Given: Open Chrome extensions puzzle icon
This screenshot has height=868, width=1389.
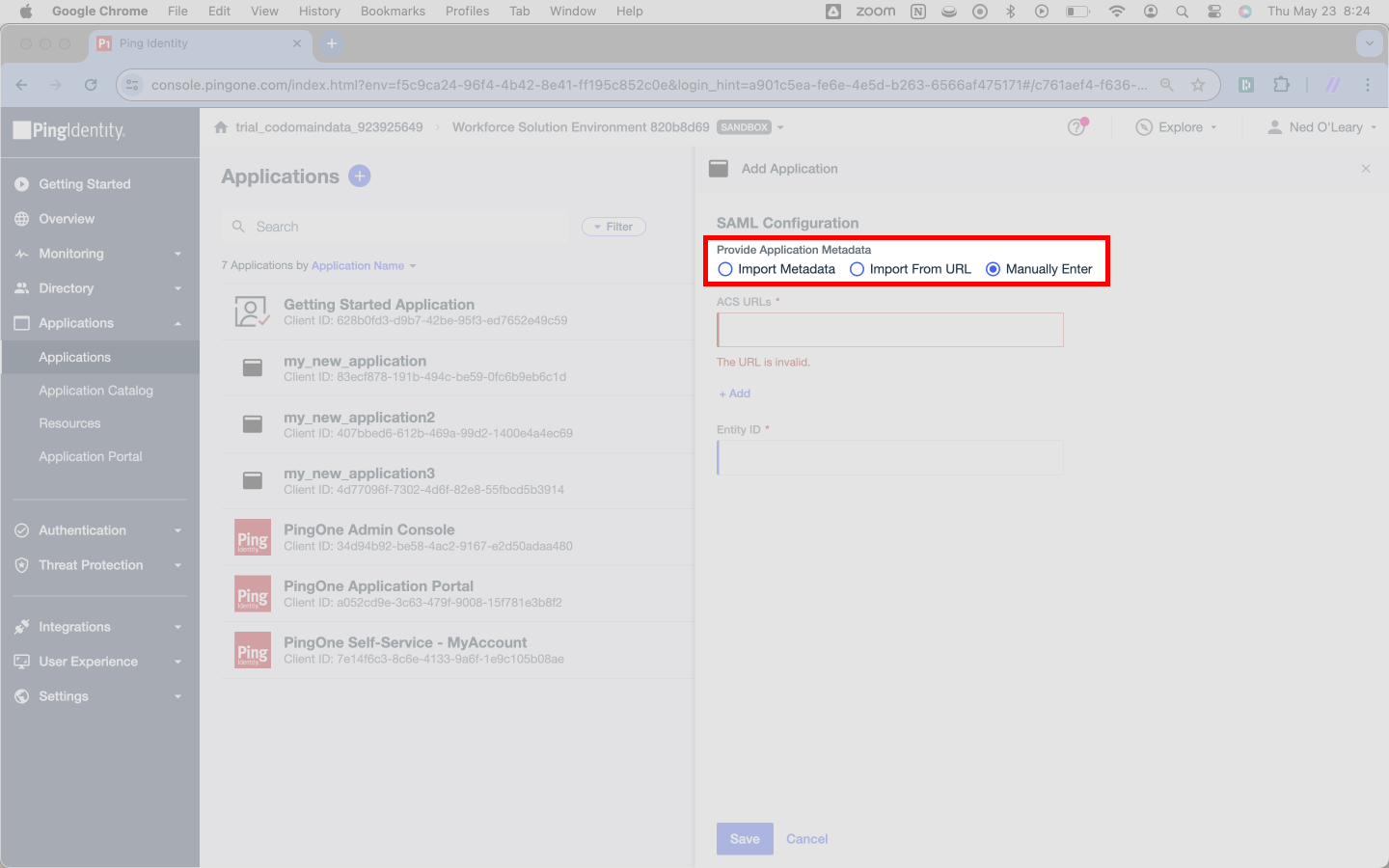Looking at the screenshot, I should point(1281,85).
